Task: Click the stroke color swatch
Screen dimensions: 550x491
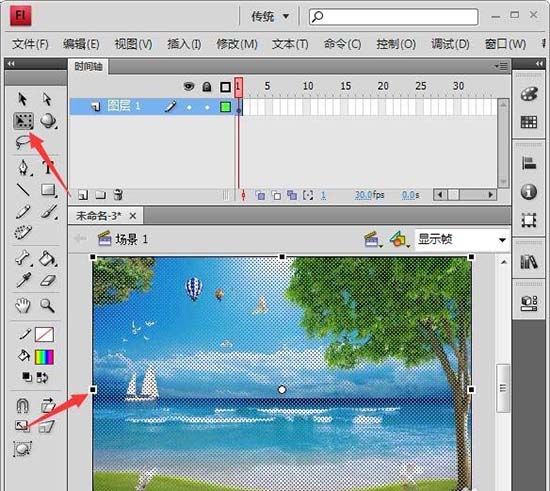Action: pos(44,335)
